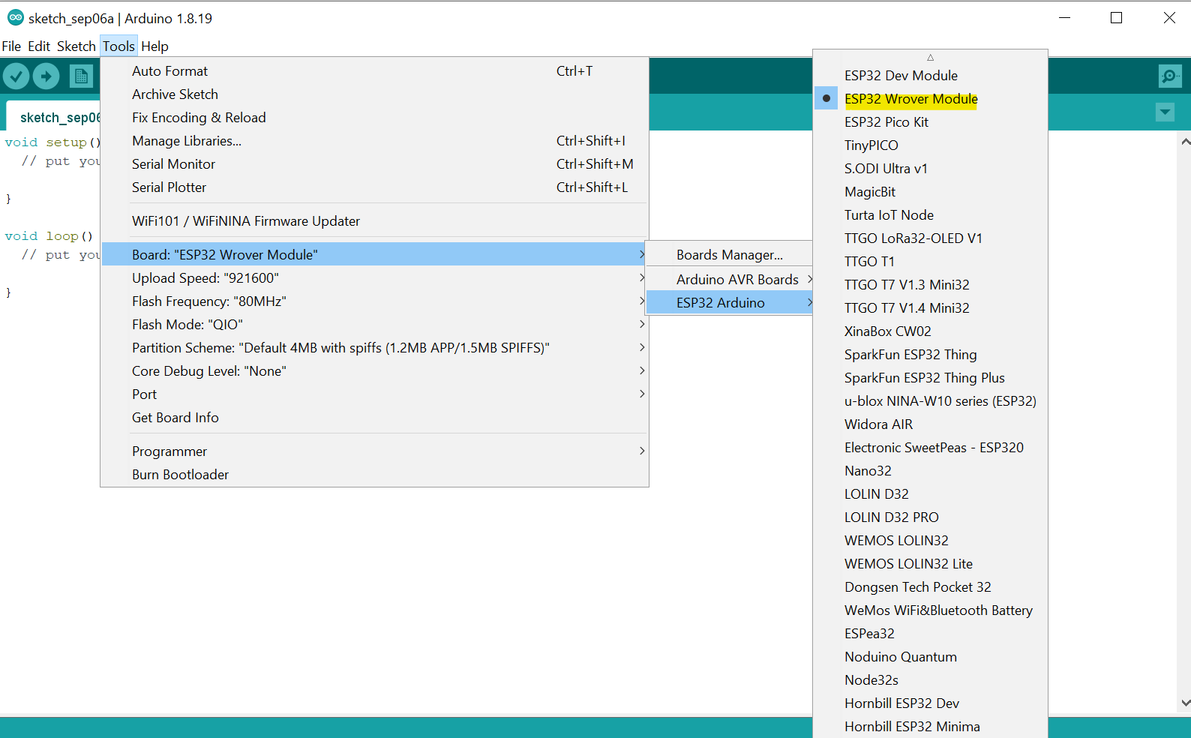This screenshot has width=1191, height=738.
Task: Open the tab dropdown arrow icon
Action: [1165, 113]
